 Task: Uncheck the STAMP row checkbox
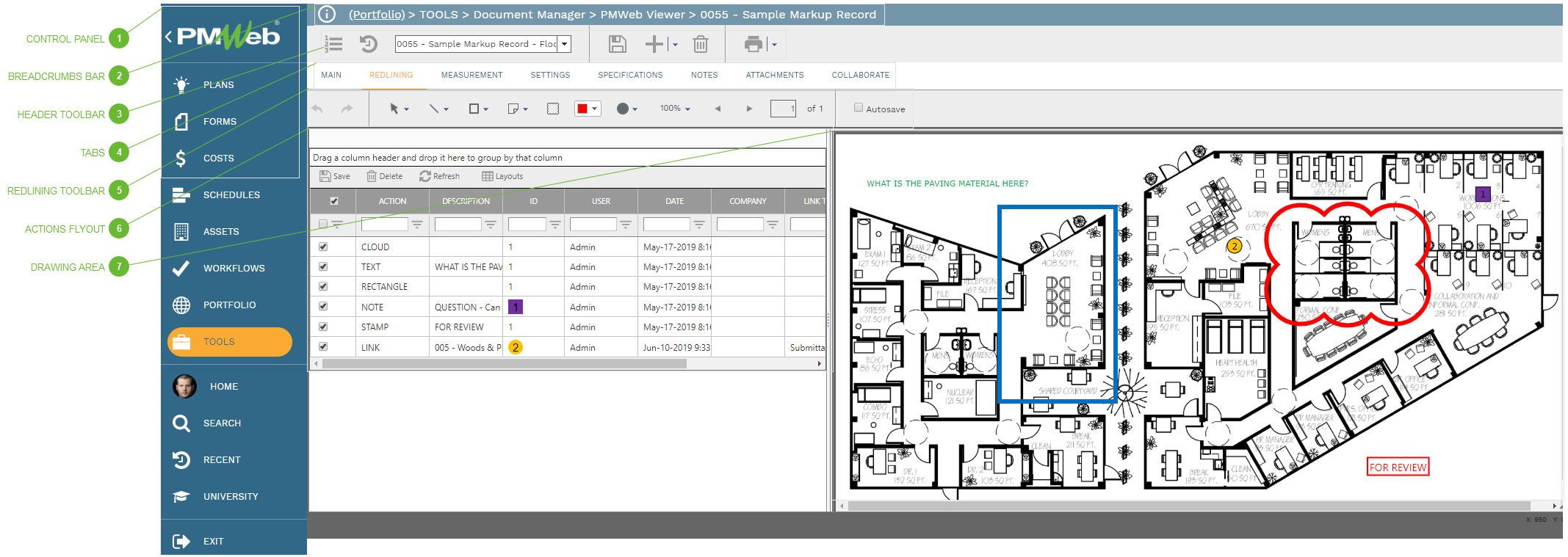click(x=323, y=327)
